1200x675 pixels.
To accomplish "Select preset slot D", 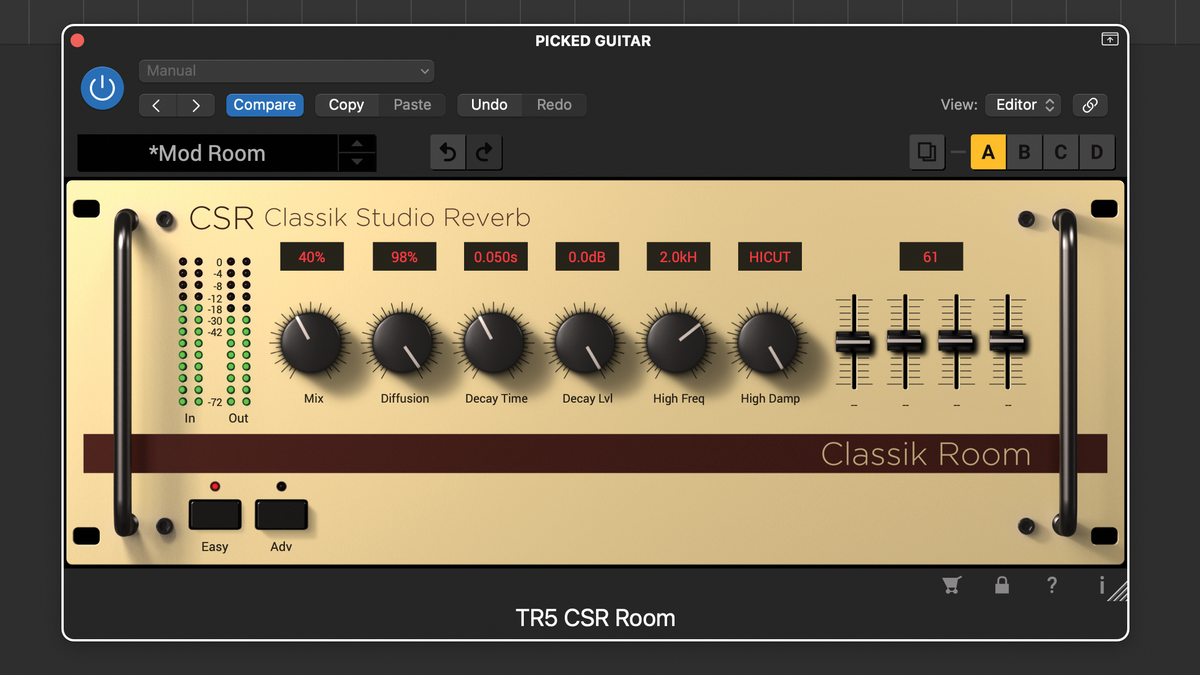I will (x=1096, y=152).
